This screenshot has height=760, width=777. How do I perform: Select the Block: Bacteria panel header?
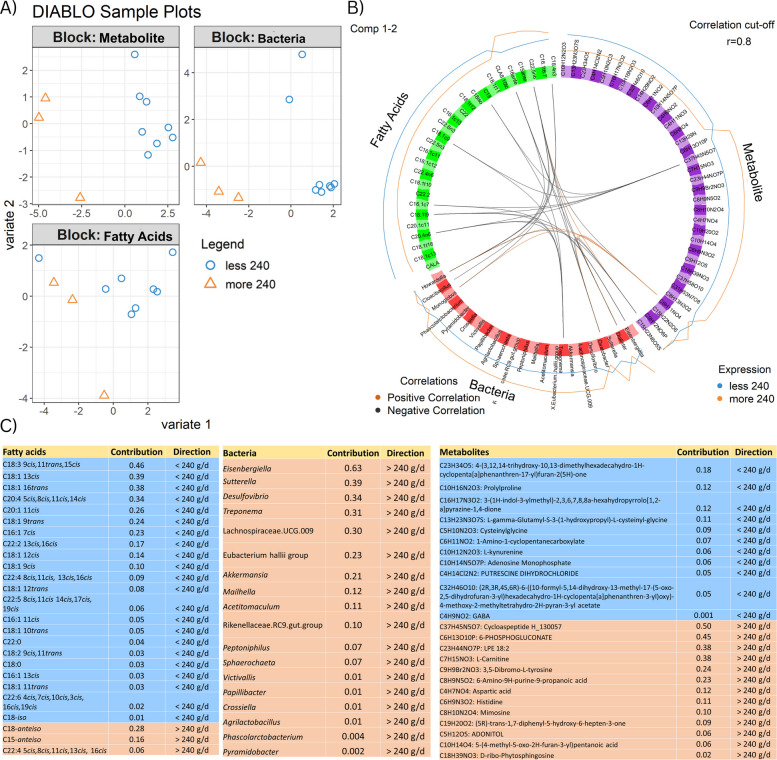[267, 38]
